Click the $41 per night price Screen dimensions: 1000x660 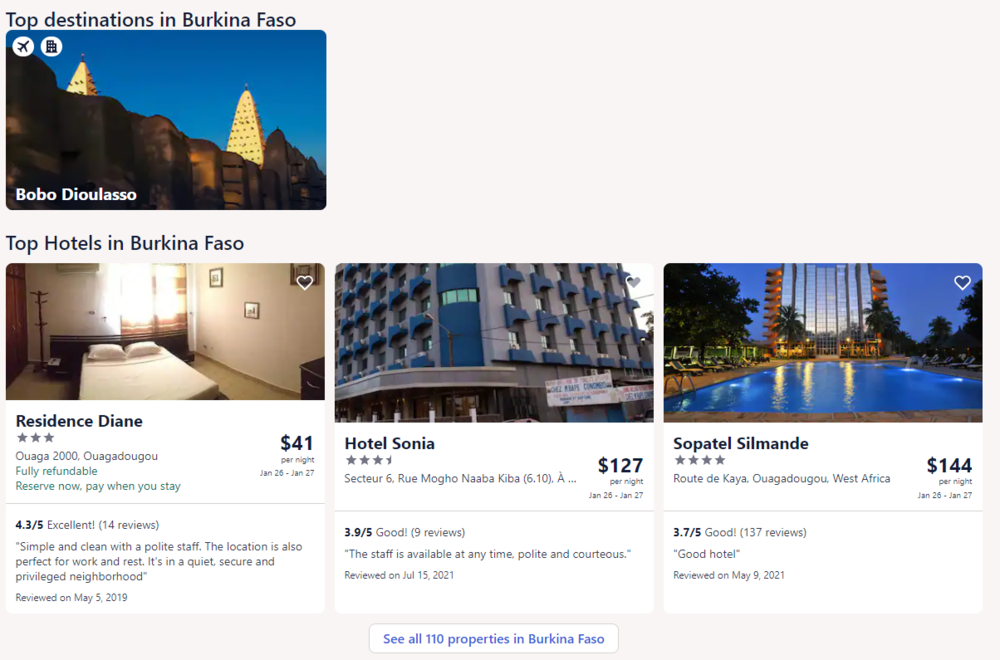pyautogui.click(x=296, y=443)
